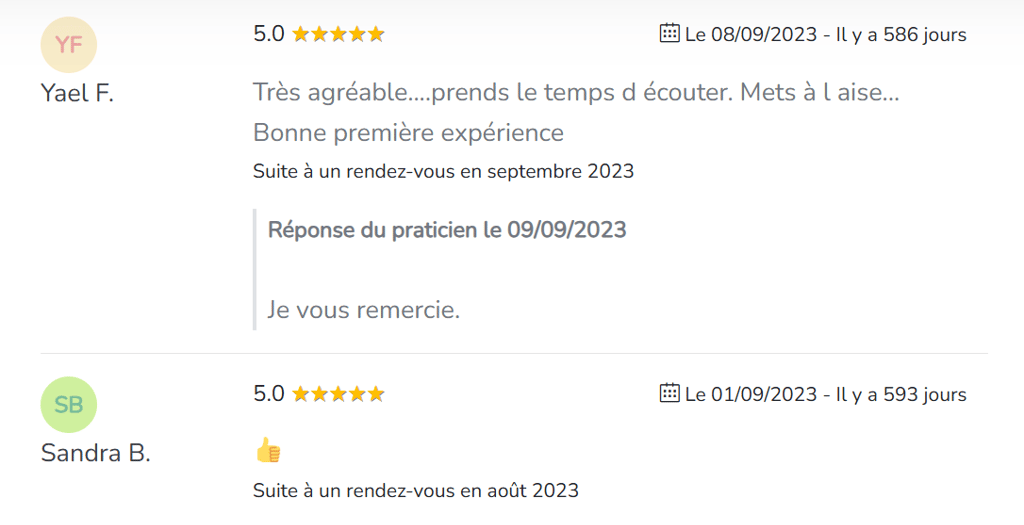Click the date text Le 01/09/2023
The height and width of the screenshot is (525, 1024).
pos(751,394)
